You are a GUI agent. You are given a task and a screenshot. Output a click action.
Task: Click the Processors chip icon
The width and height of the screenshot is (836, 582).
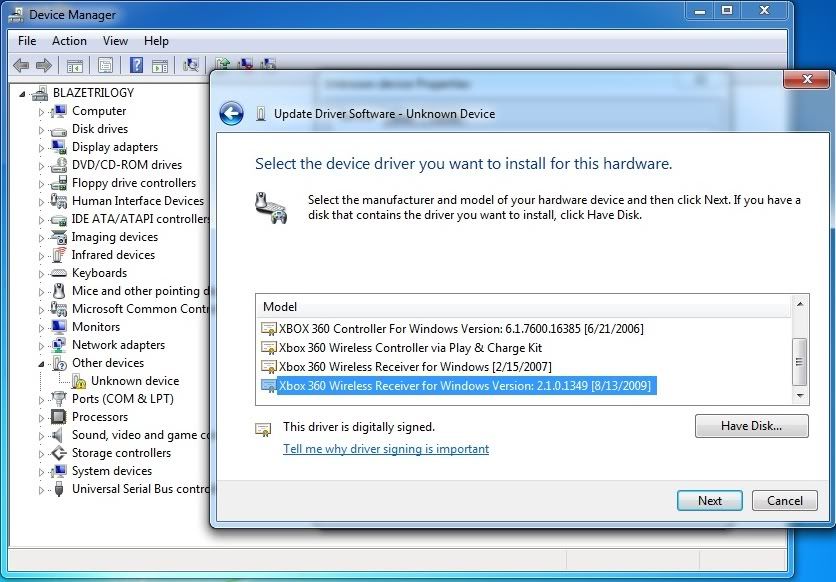click(59, 417)
